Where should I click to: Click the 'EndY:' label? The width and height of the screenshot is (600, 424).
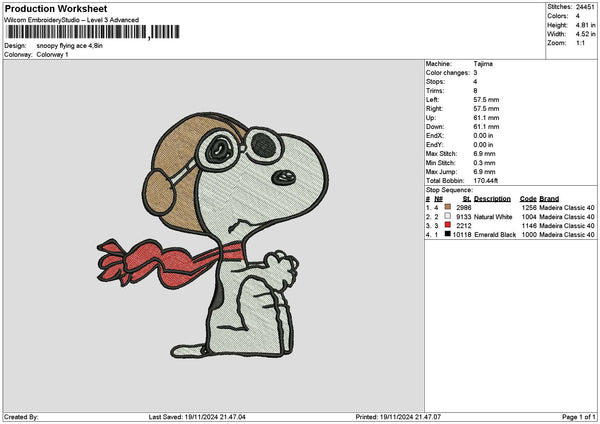[x=435, y=145]
